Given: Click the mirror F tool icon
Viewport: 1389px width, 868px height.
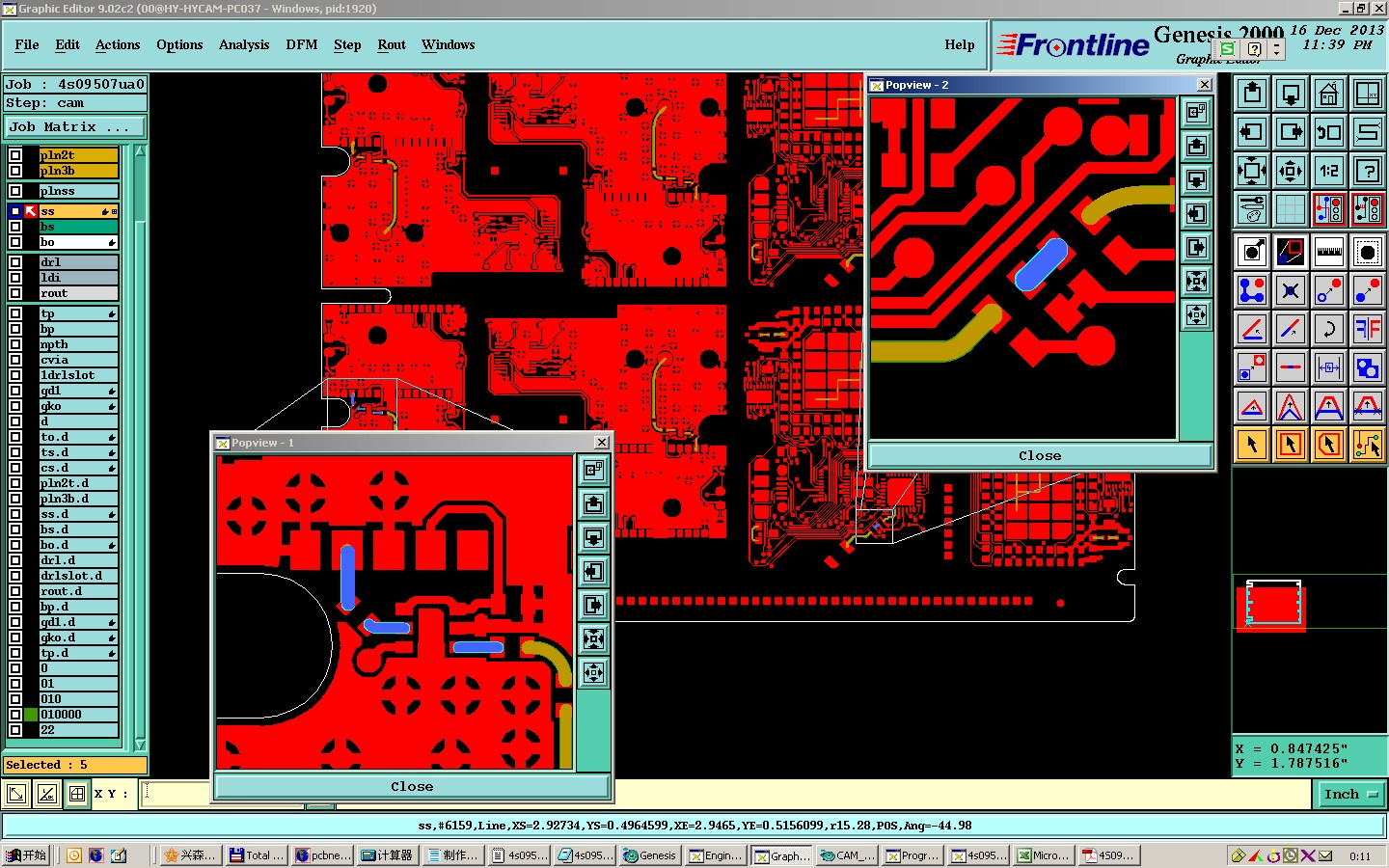Looking at the screenshot, I should point(1368,329).
